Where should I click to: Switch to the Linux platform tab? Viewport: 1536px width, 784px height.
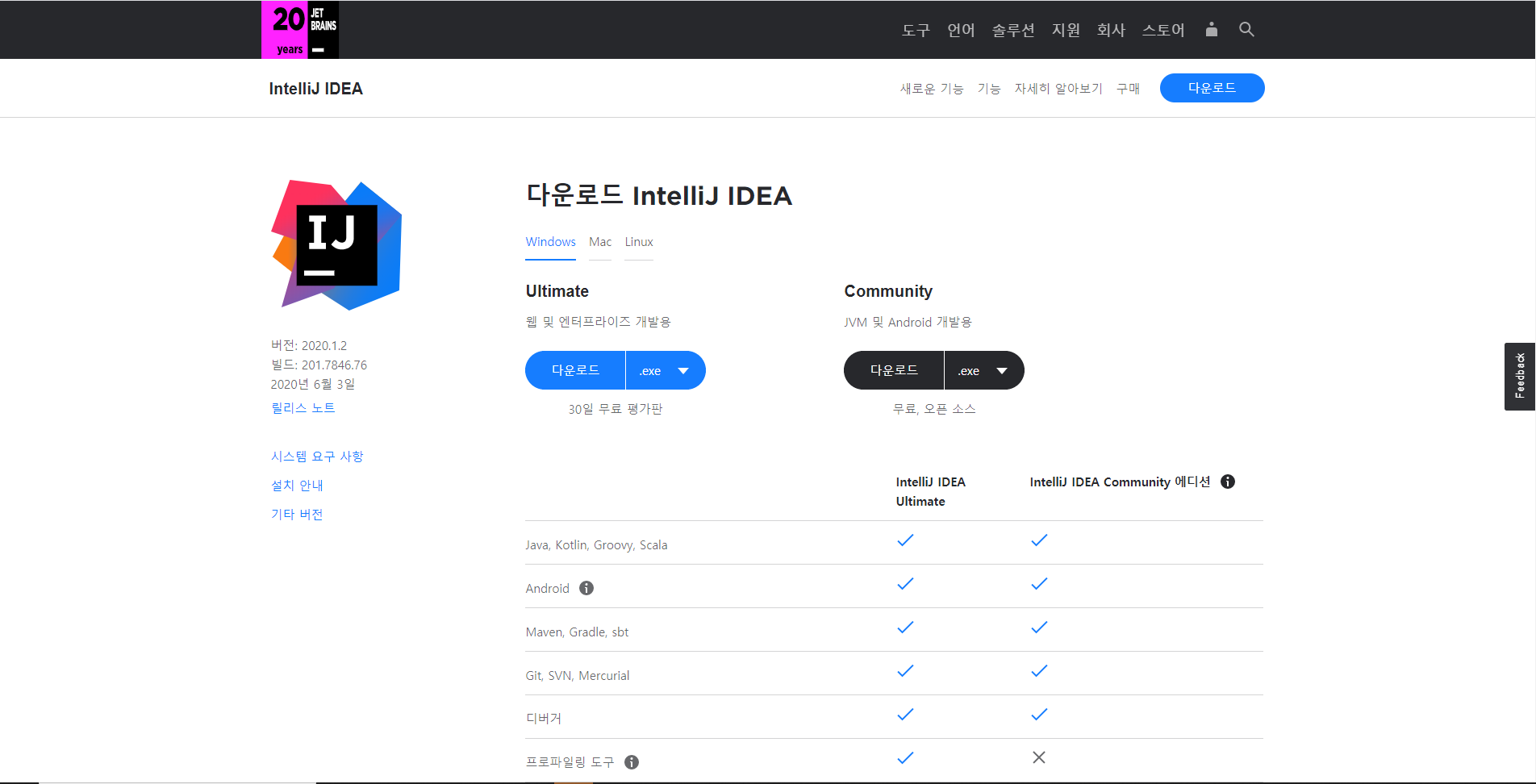(x=639, y=242)
